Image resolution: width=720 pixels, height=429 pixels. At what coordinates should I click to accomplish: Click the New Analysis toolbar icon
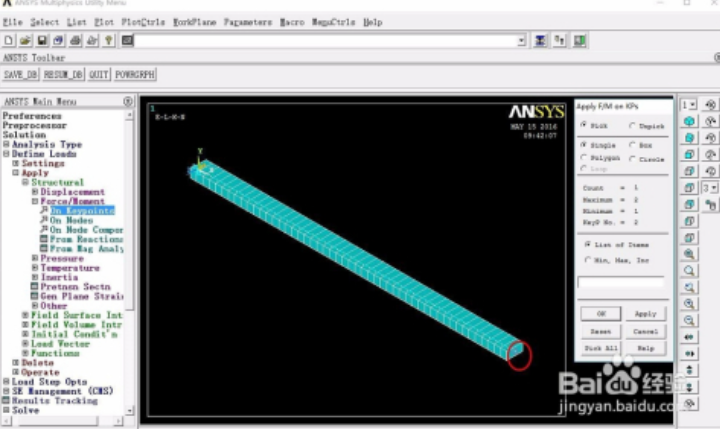click(8, 40)
